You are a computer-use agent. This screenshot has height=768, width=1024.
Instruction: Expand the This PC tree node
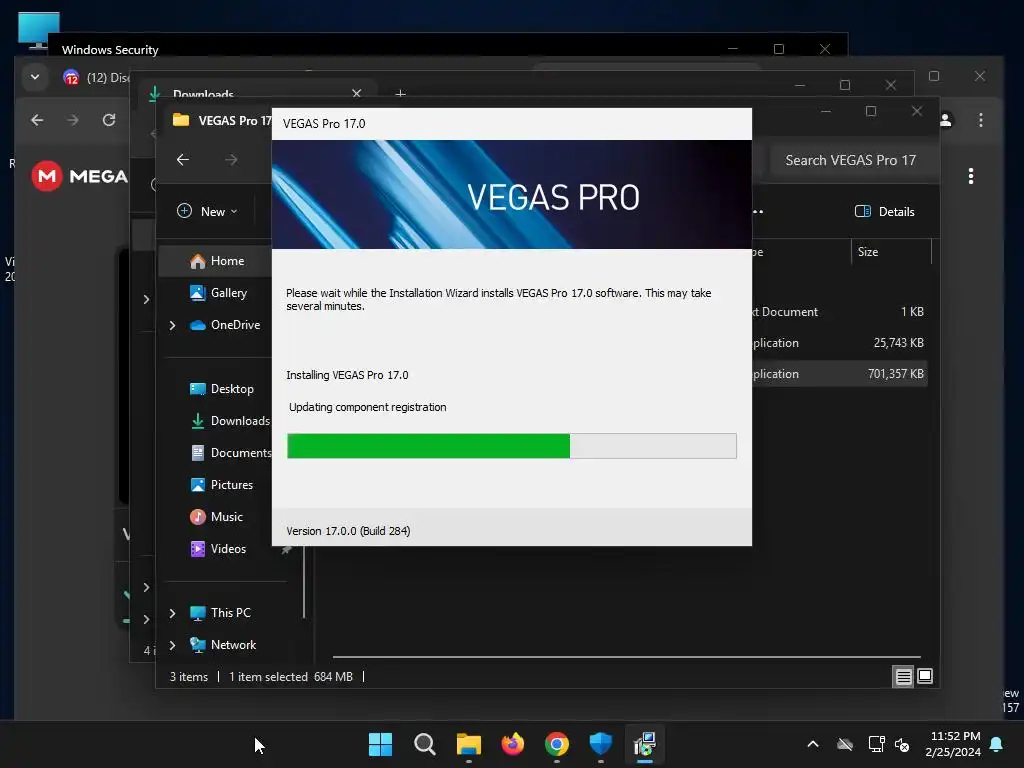172,613
